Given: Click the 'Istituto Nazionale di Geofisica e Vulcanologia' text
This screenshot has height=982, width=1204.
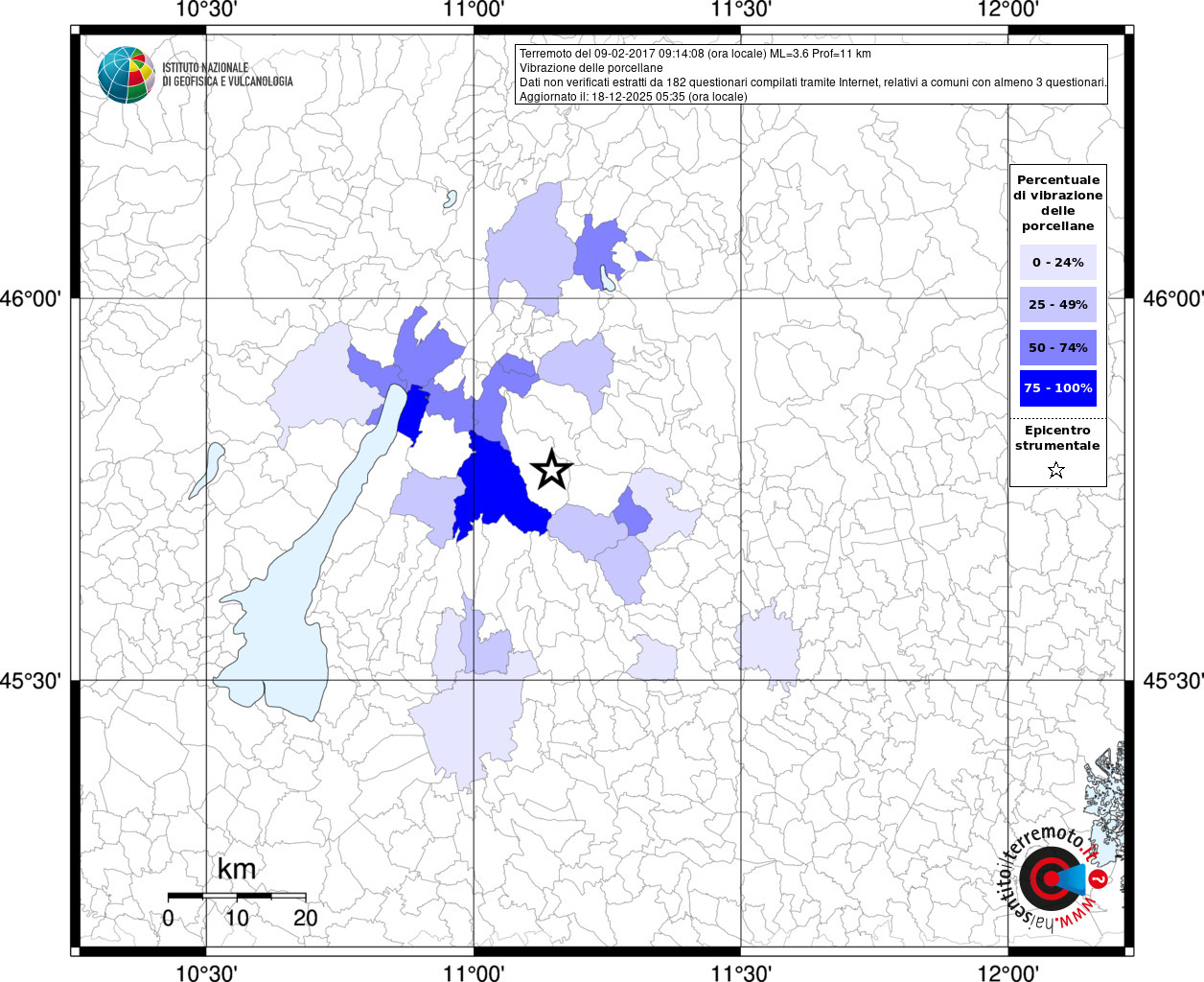Looking at the screenshot, I should [x=227, y=75].
